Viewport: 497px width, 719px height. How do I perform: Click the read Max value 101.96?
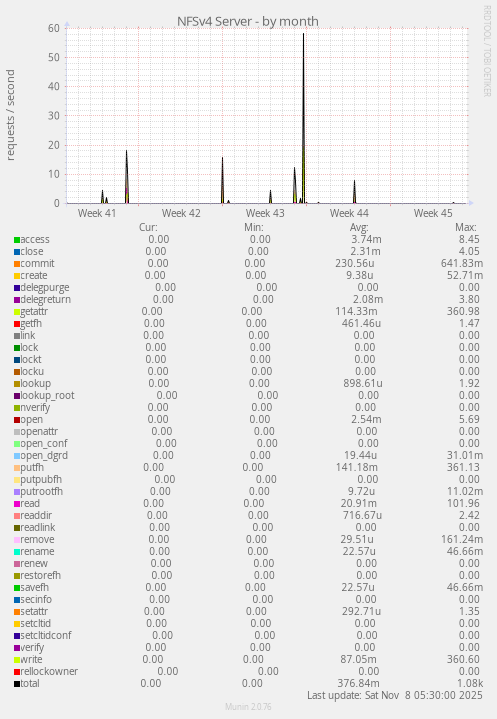[x=463, y=503]
